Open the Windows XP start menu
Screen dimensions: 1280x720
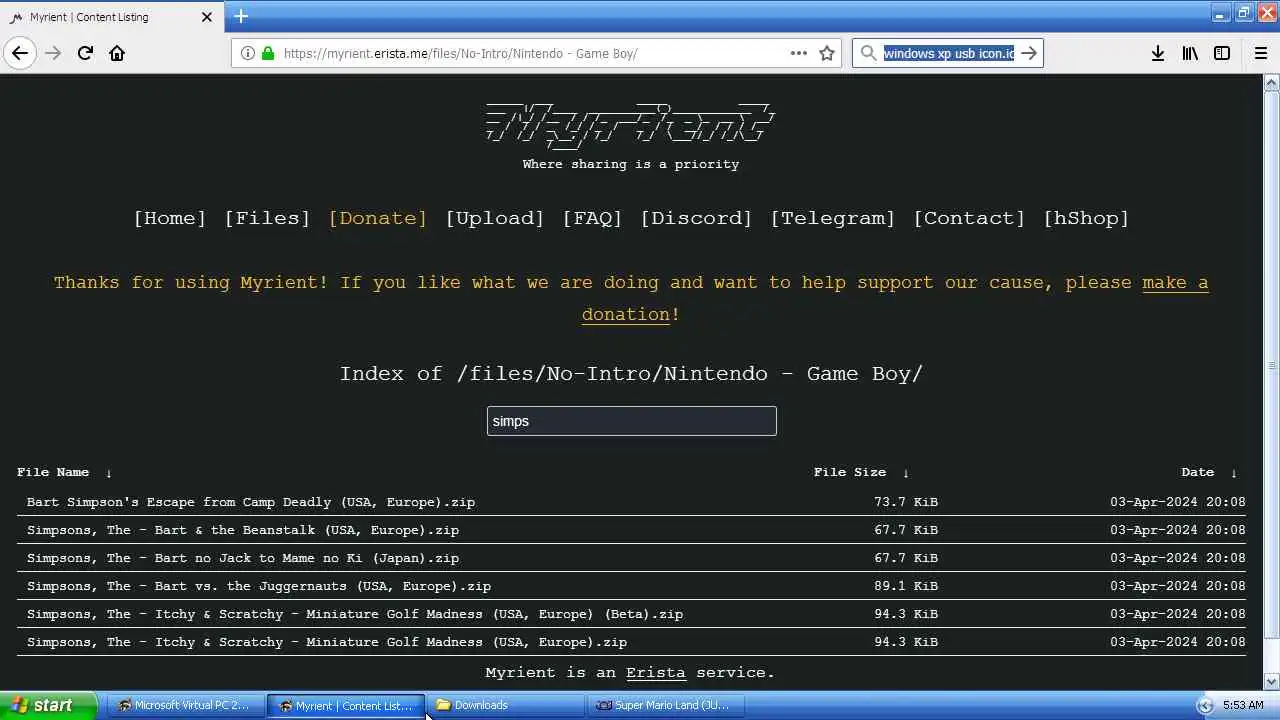click(x=48, y=705)
